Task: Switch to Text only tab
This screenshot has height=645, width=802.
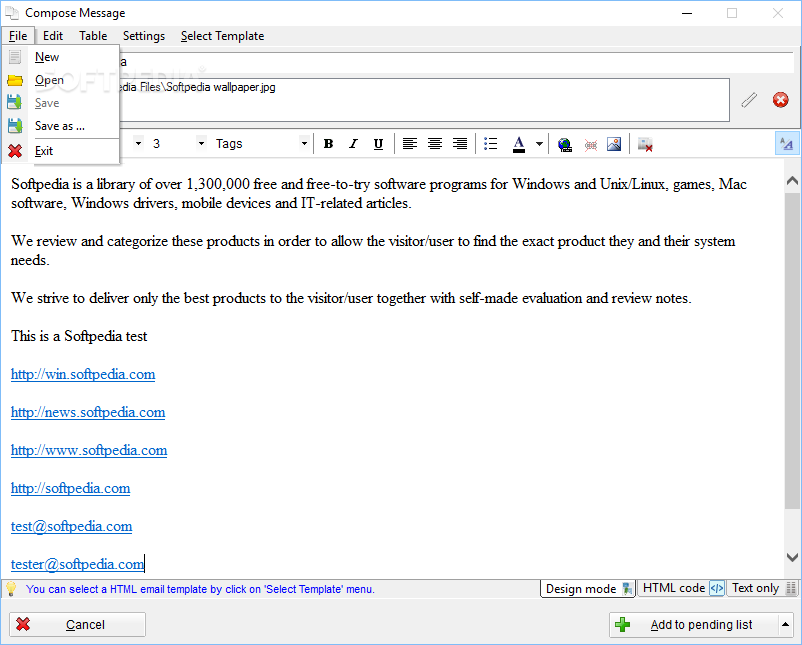Action: click(x=762, y=588)
